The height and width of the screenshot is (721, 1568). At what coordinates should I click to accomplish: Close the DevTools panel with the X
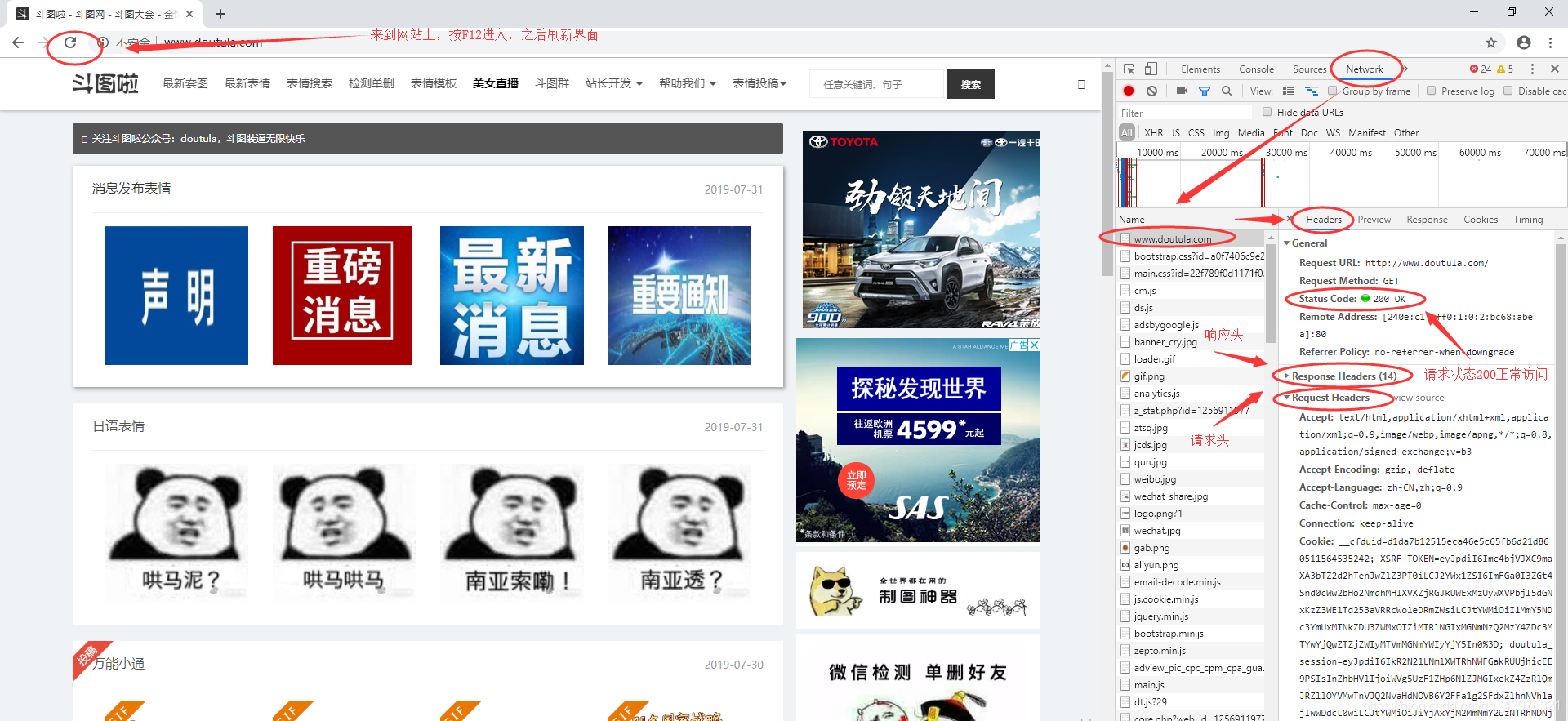point(1555,69)
